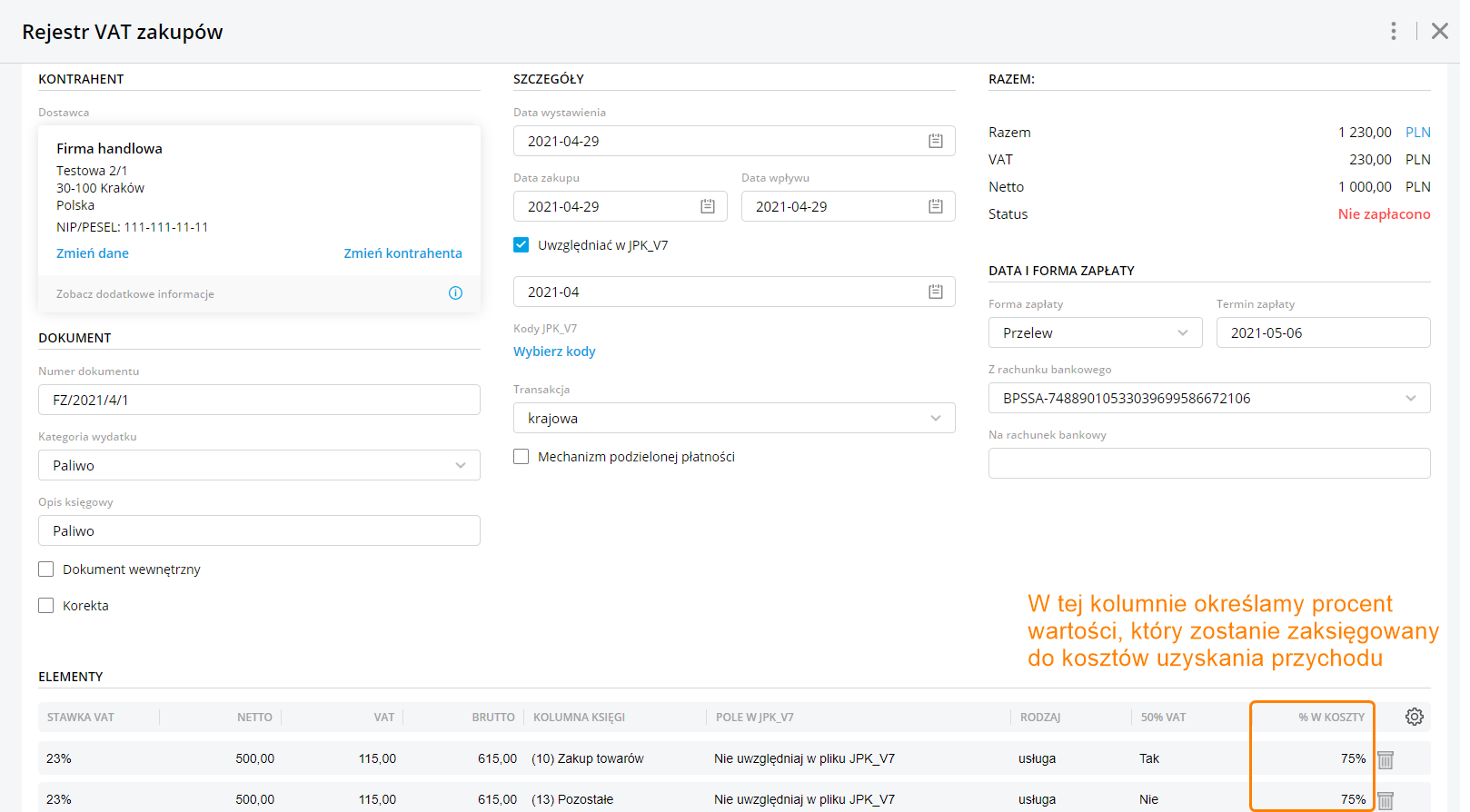The image size is (1470, 812).
Task: Enable Mechanizm podzielonej płatności checkbox
Action: coord(521,457)
